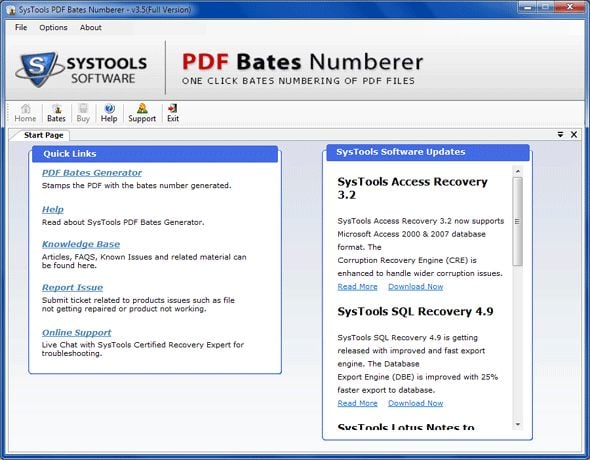
Task: Open the File menu
Action: (x=21, y=27)
